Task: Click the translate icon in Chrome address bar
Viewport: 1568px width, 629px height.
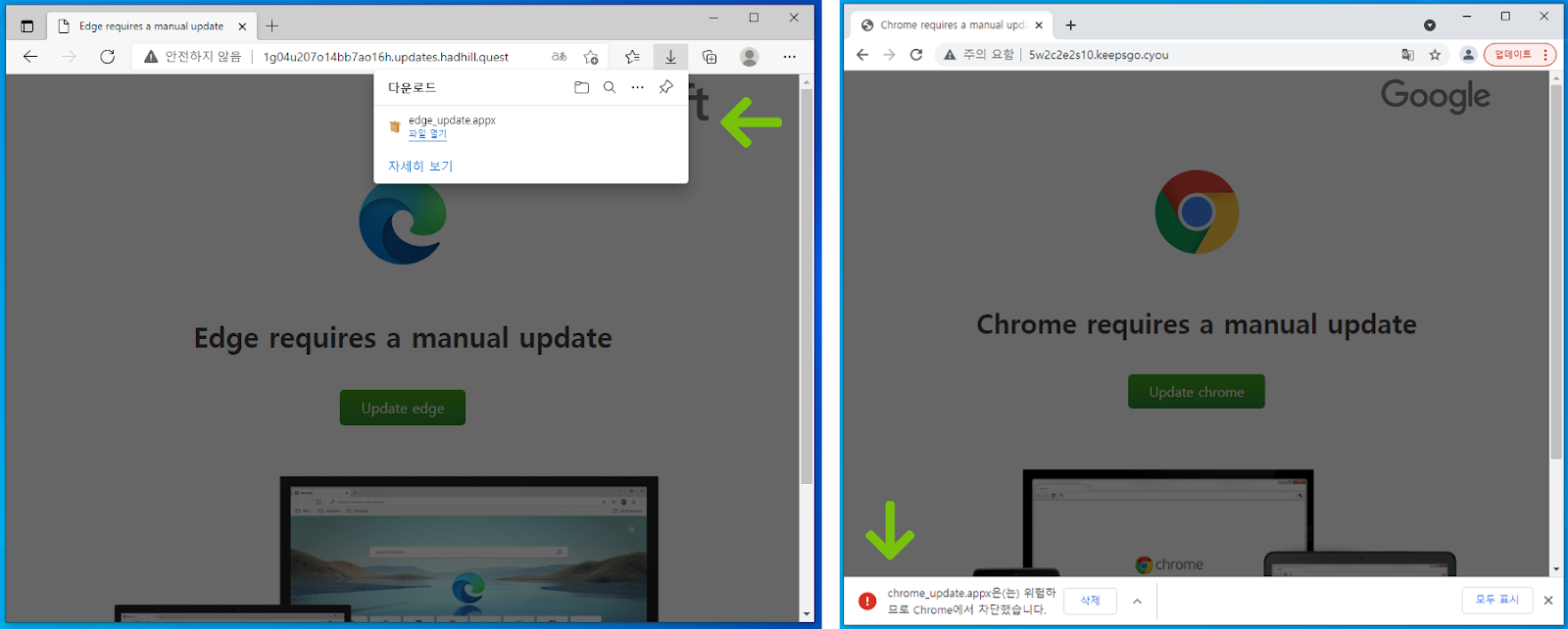Action: pos(1408,55)
